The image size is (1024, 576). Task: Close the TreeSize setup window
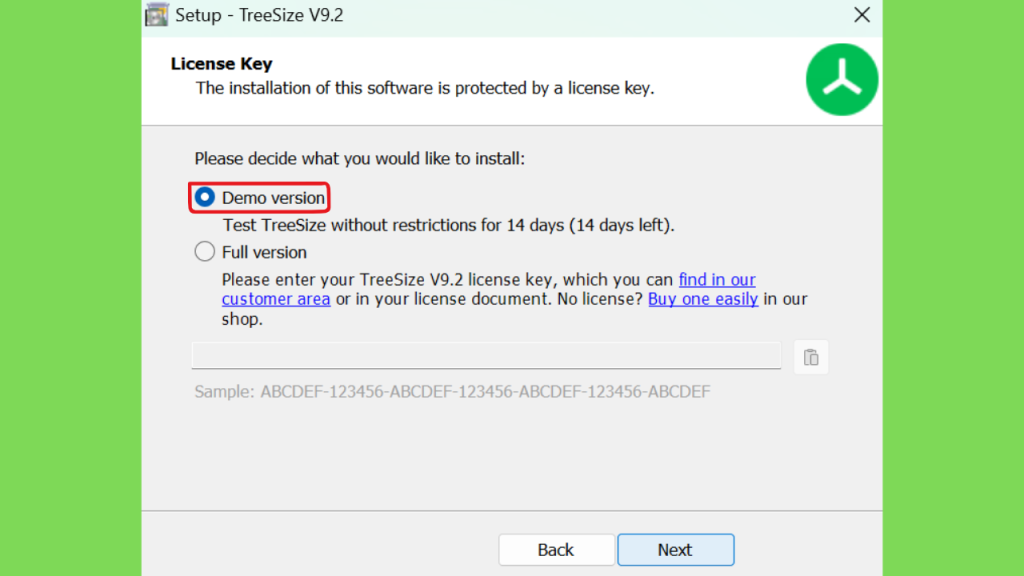(x=861, y=15)
